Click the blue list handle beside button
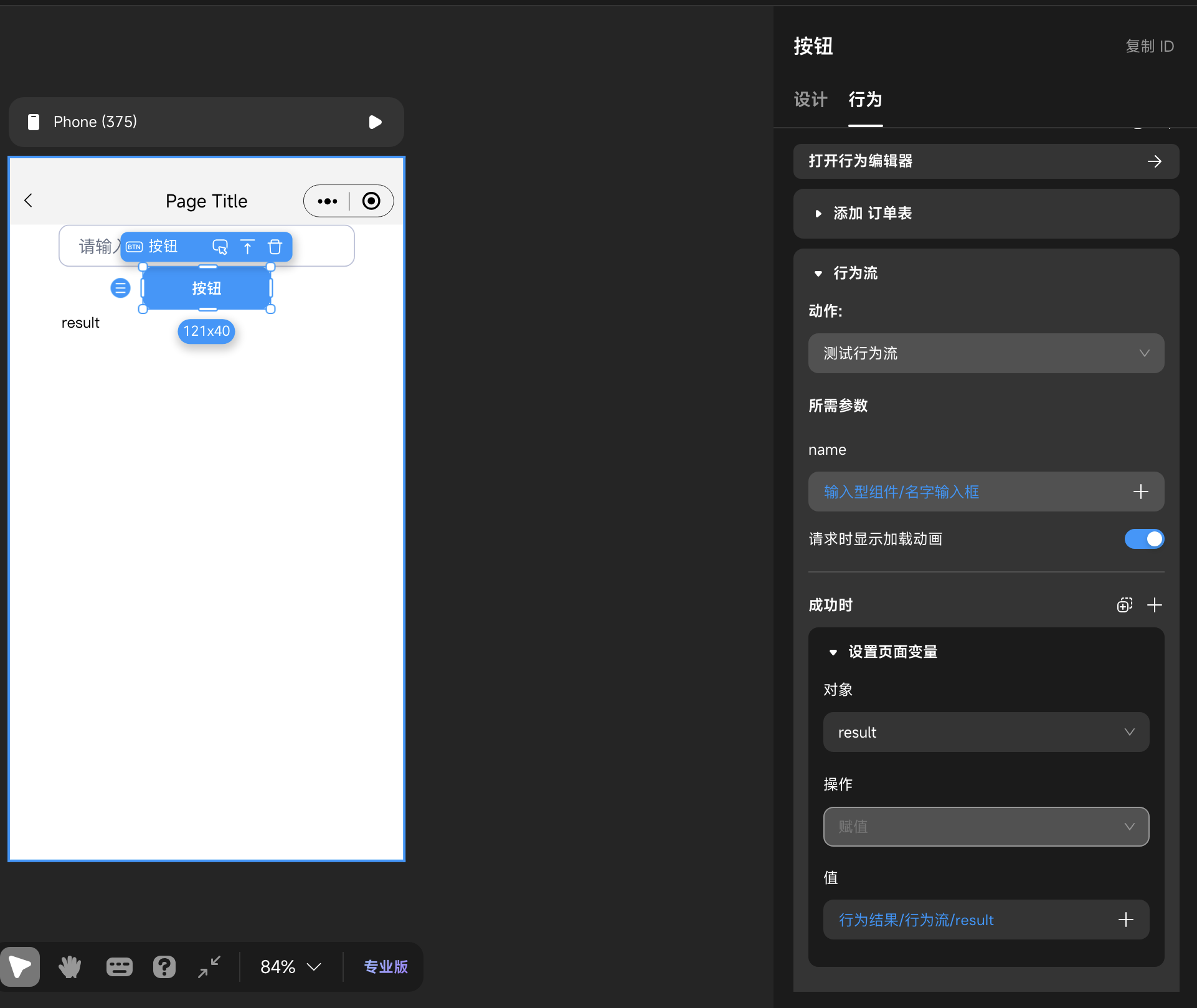The height and width of the screenshot is (1008, 1197). click(120, 288)
